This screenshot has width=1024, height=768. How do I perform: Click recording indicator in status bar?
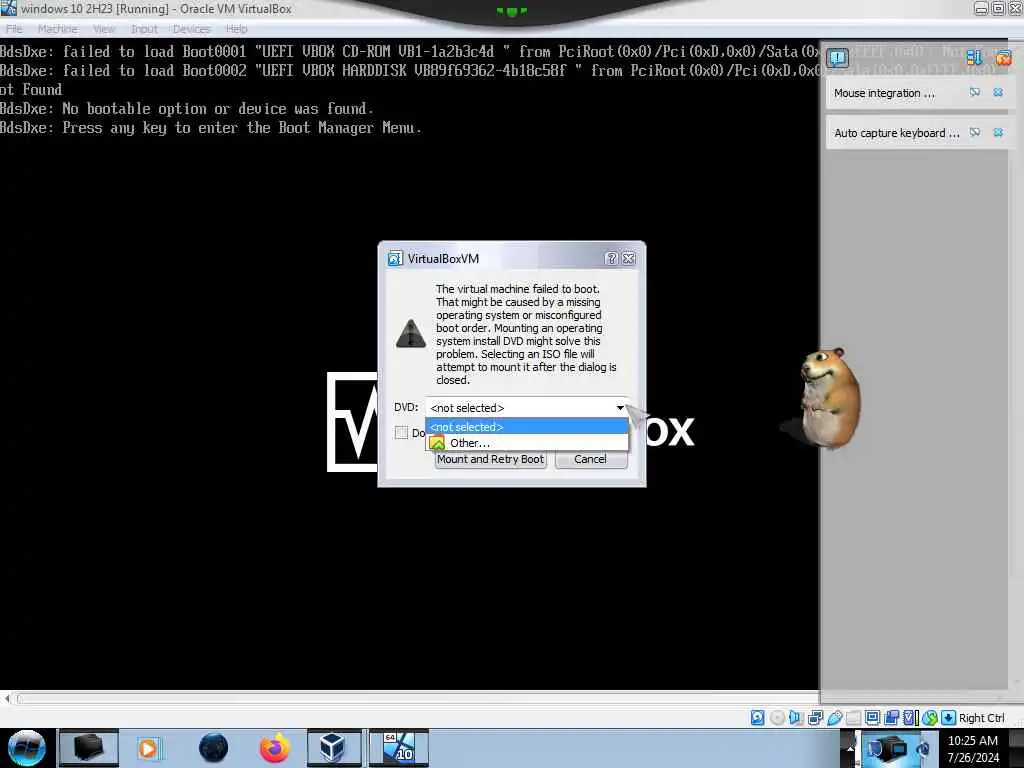point(891,718)
